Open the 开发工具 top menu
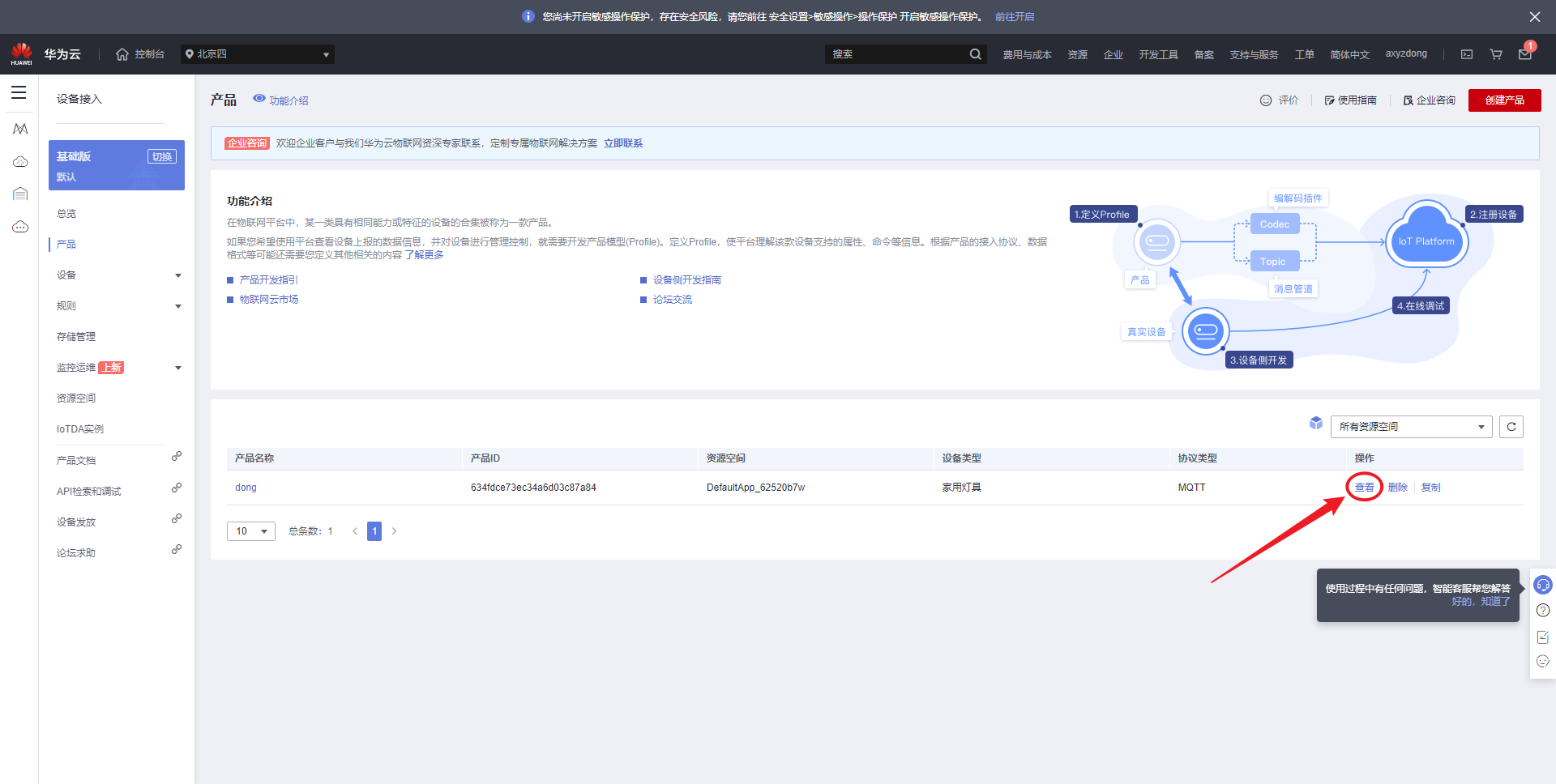1556x784 pixels. click(x=1159, y=54)
